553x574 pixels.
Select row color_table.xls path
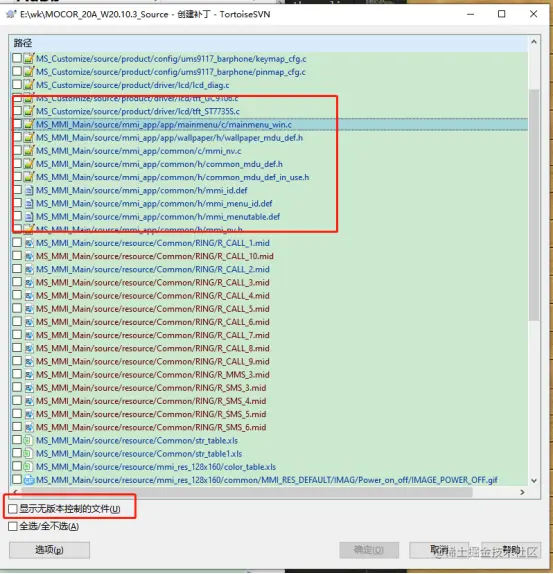(x=156, y=467)
